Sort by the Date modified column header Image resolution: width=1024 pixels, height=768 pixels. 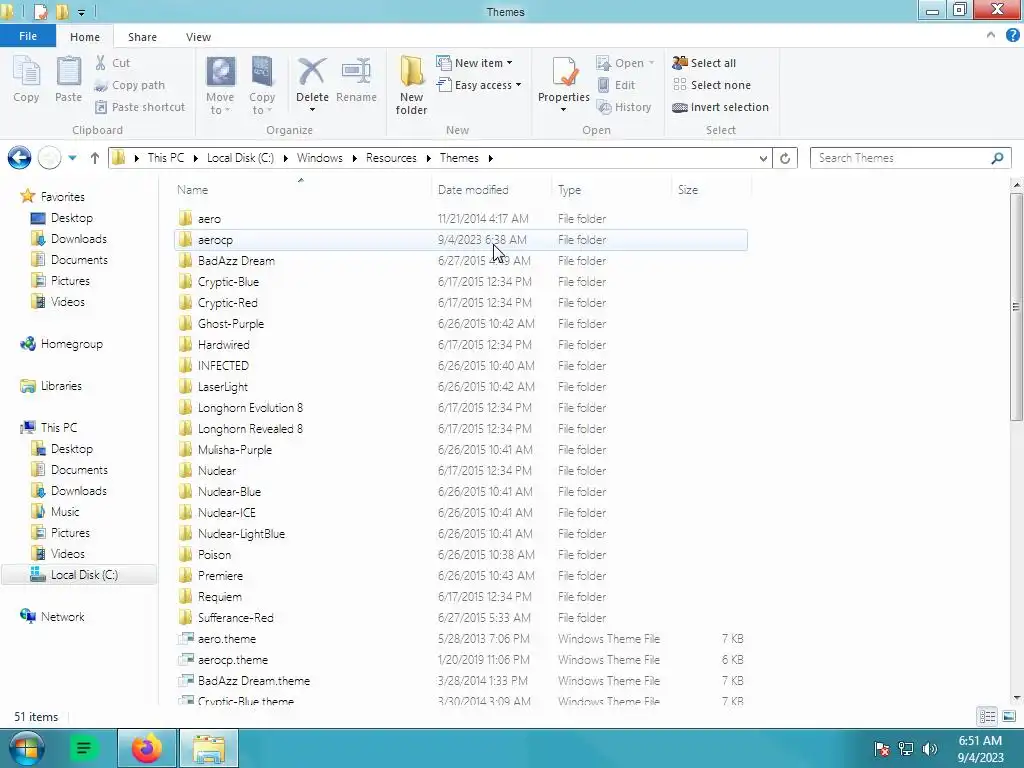[x=491, y=189]
